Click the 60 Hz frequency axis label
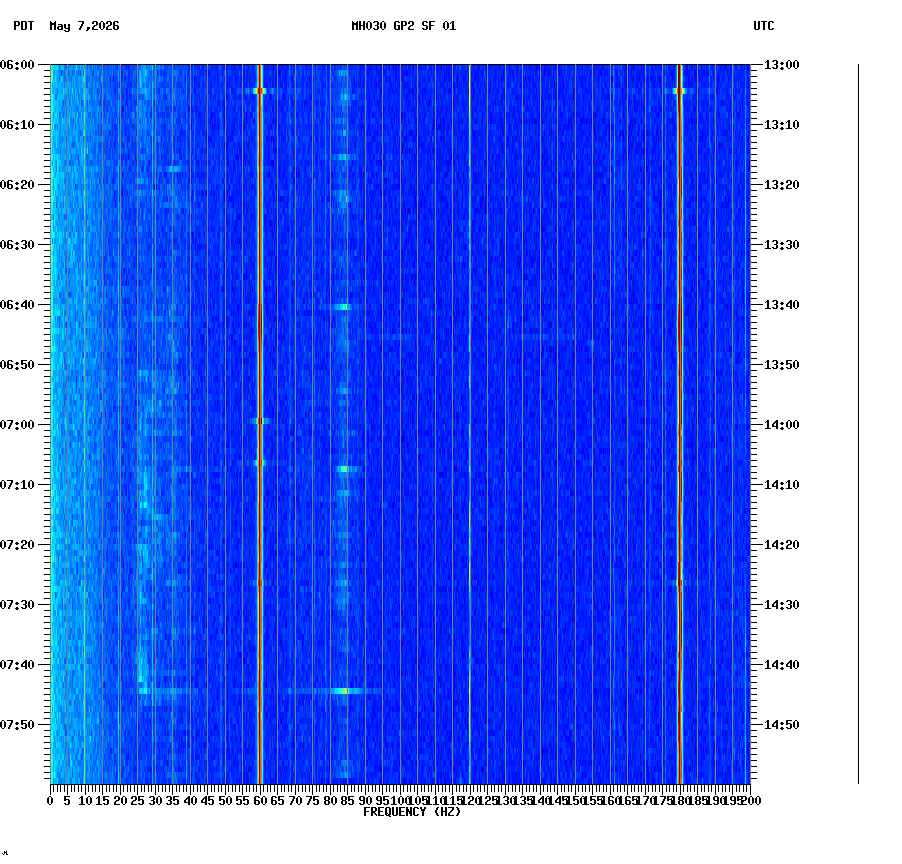The height and width of the screenshot is (864, 902). [261, 801]
